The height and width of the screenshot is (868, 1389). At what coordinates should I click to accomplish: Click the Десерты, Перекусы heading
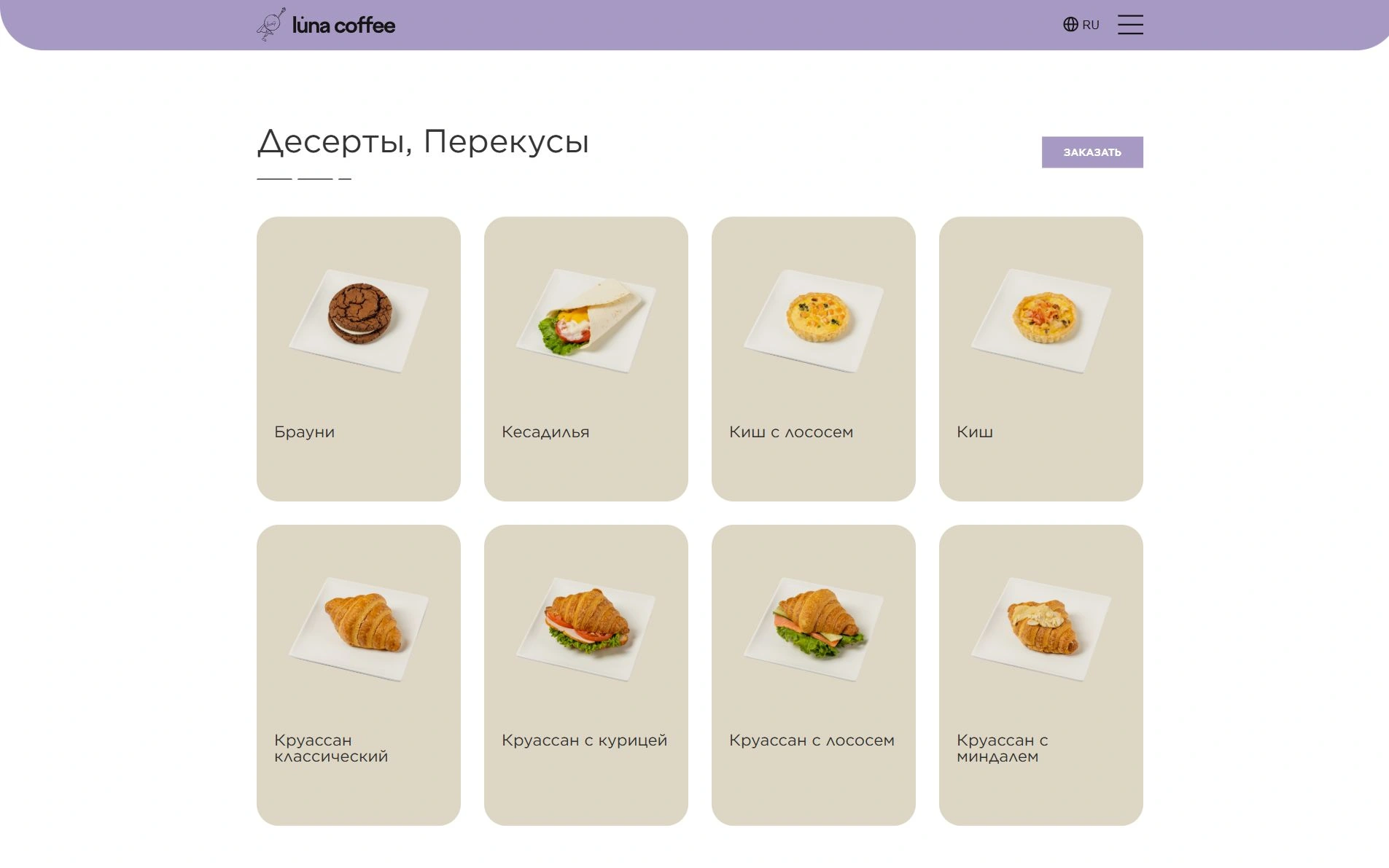tap(423, 141)
